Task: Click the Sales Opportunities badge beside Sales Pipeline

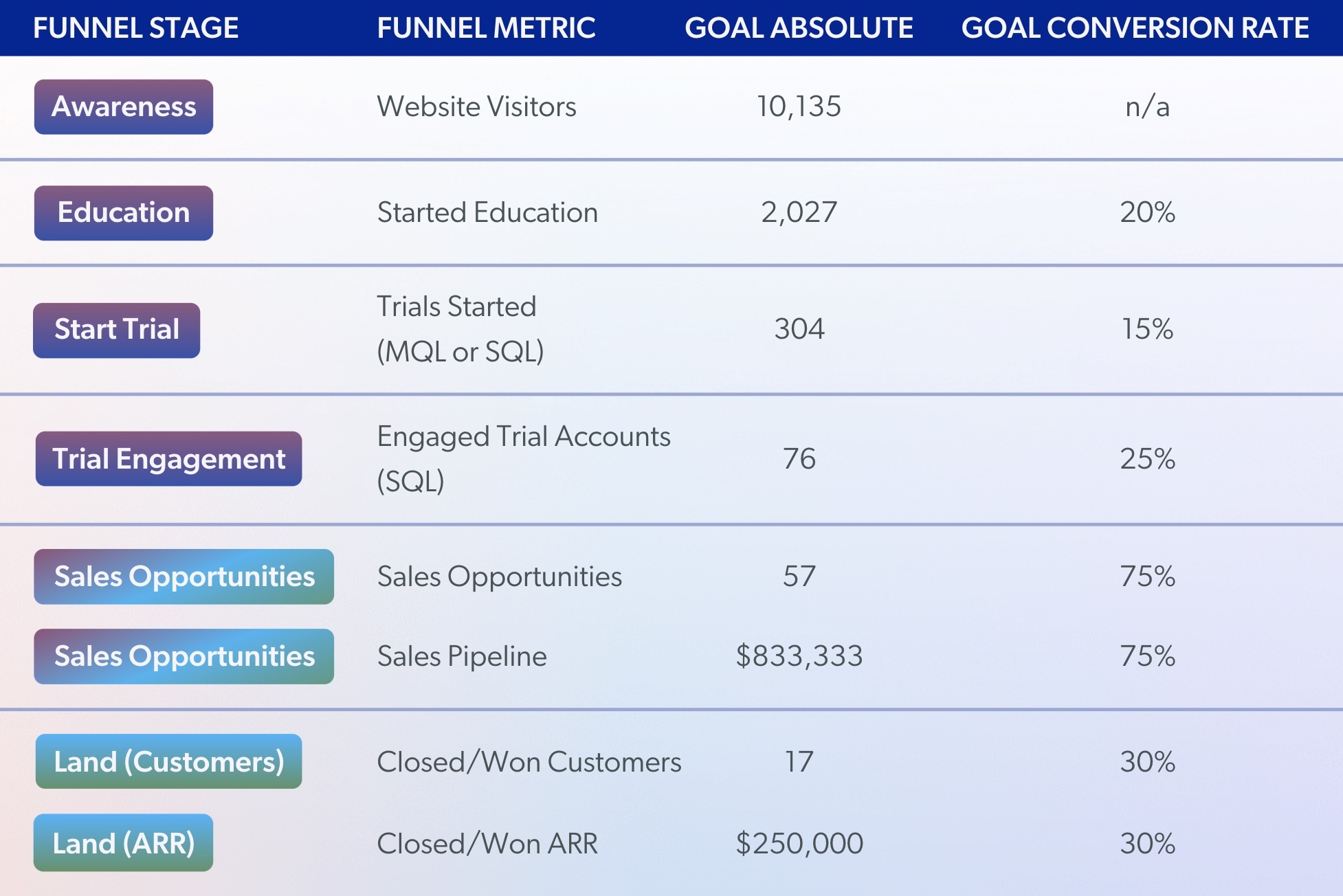Action: click(x=184, y=656)
